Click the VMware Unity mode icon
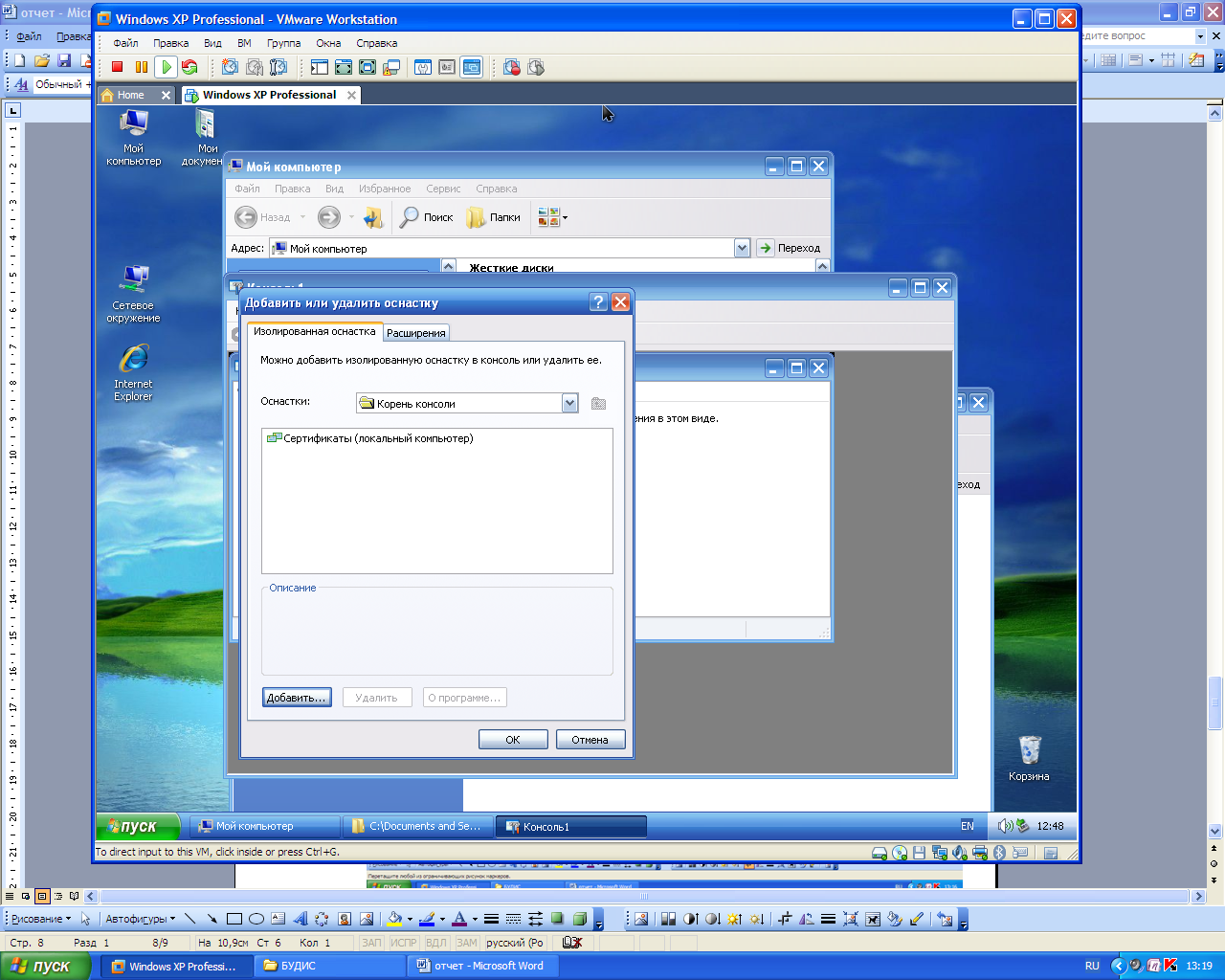The width and height of the screenshot is (1225, 980). tap(391, 67)
